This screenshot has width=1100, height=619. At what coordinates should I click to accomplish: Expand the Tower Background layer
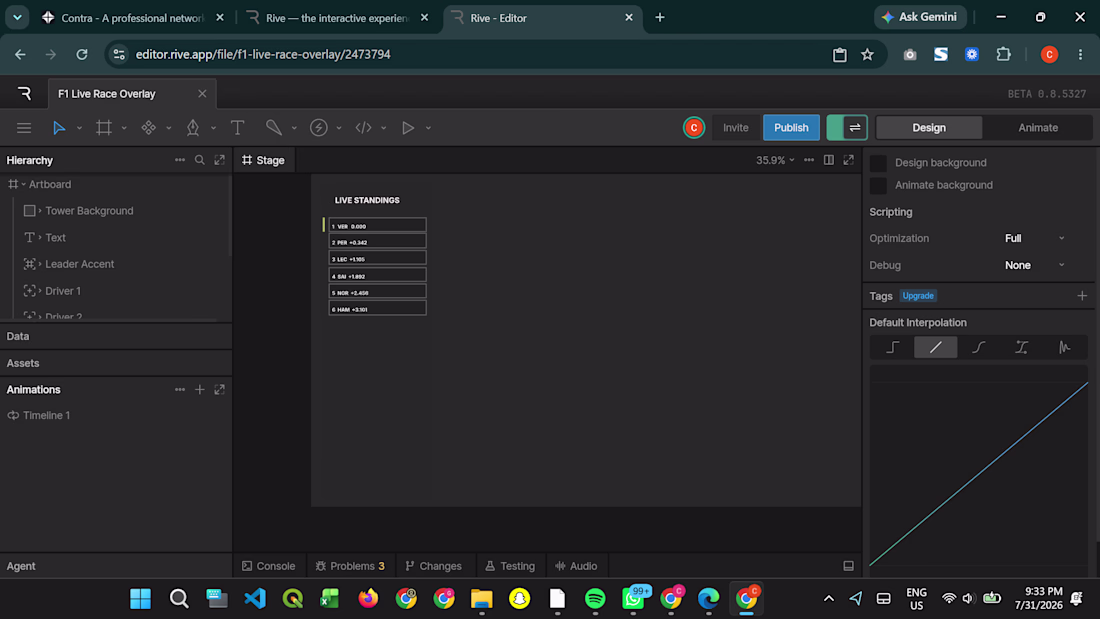tap(40, 211)
